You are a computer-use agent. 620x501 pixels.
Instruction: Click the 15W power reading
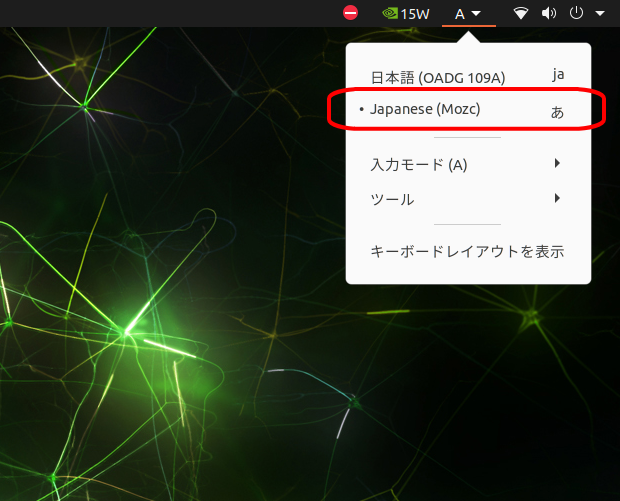click(x=415, y=14)
